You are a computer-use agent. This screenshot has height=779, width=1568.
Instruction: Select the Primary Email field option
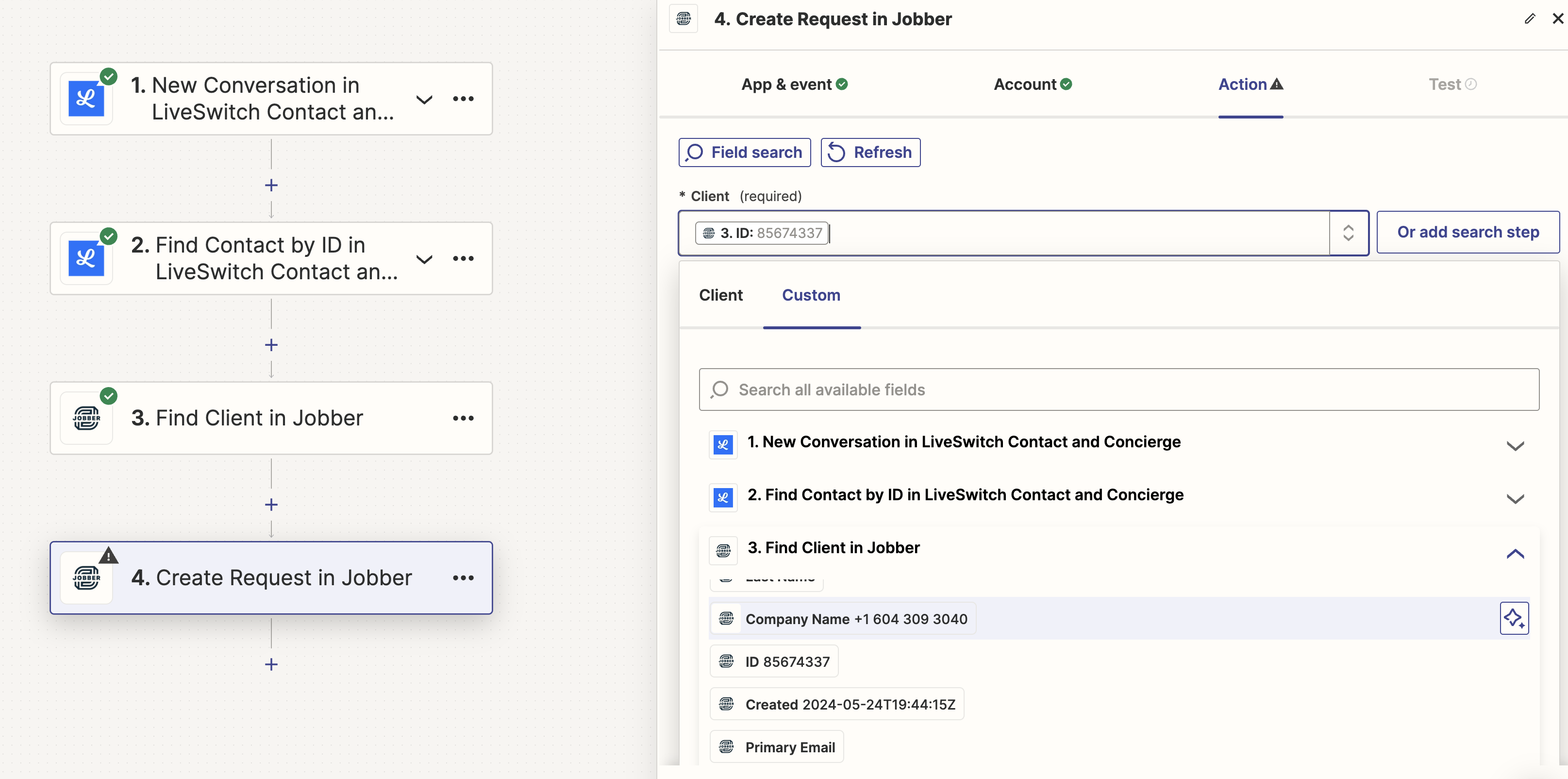777,747
